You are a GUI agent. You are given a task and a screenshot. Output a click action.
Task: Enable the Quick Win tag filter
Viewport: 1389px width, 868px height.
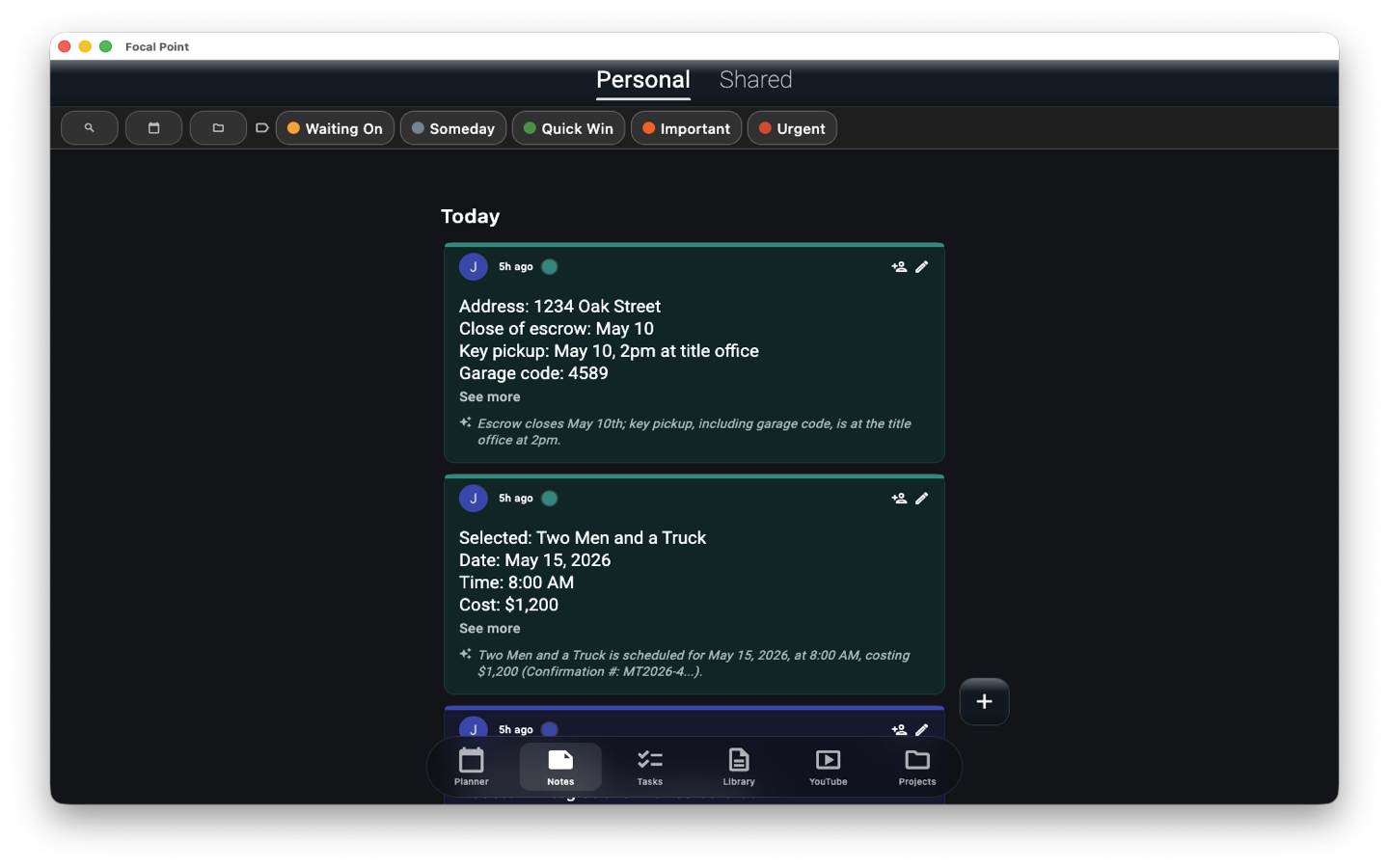point(568,128)
